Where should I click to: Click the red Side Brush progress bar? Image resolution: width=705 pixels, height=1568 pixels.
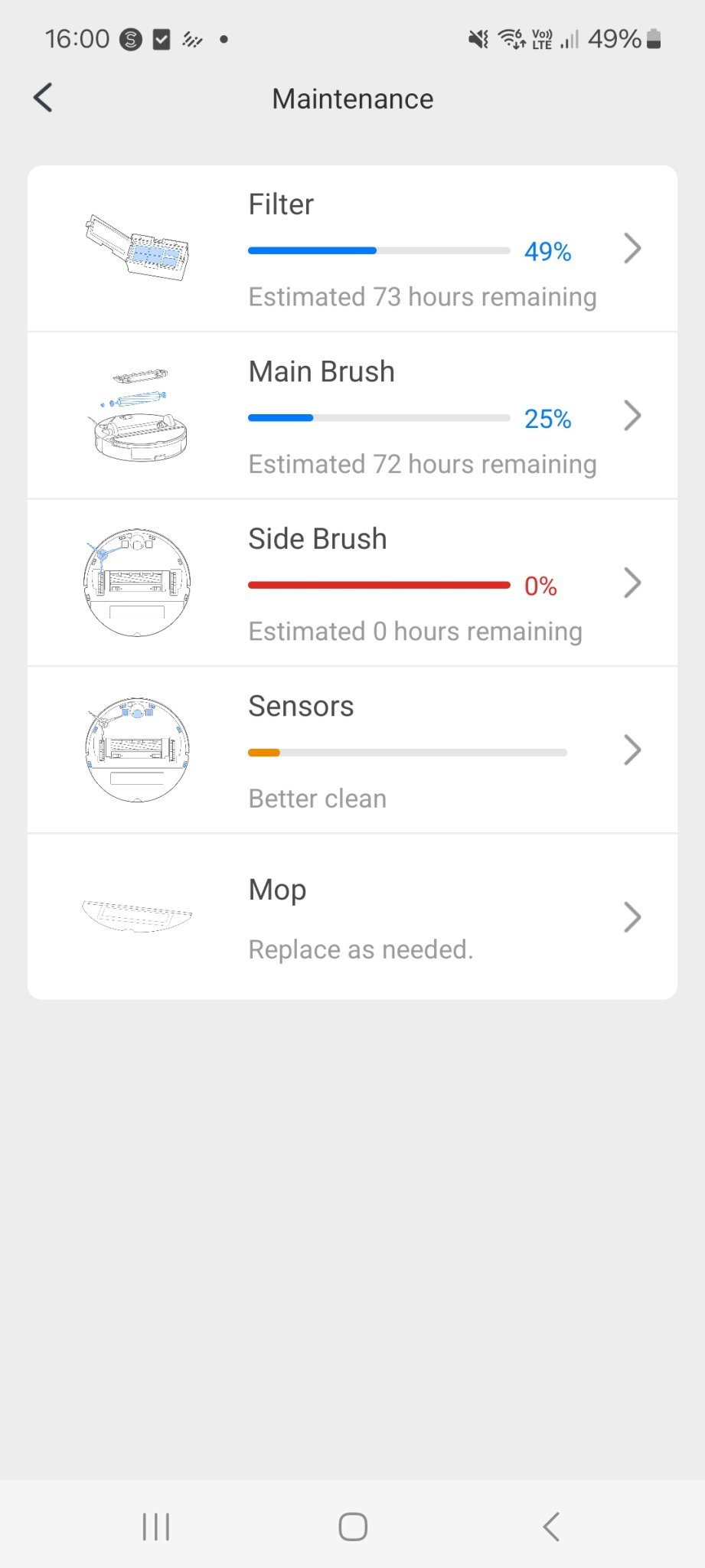[379, 585]
